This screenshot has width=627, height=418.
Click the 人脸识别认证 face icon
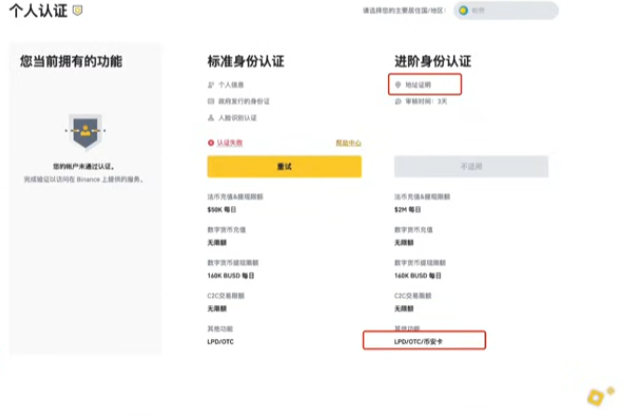tap(211, 118)
